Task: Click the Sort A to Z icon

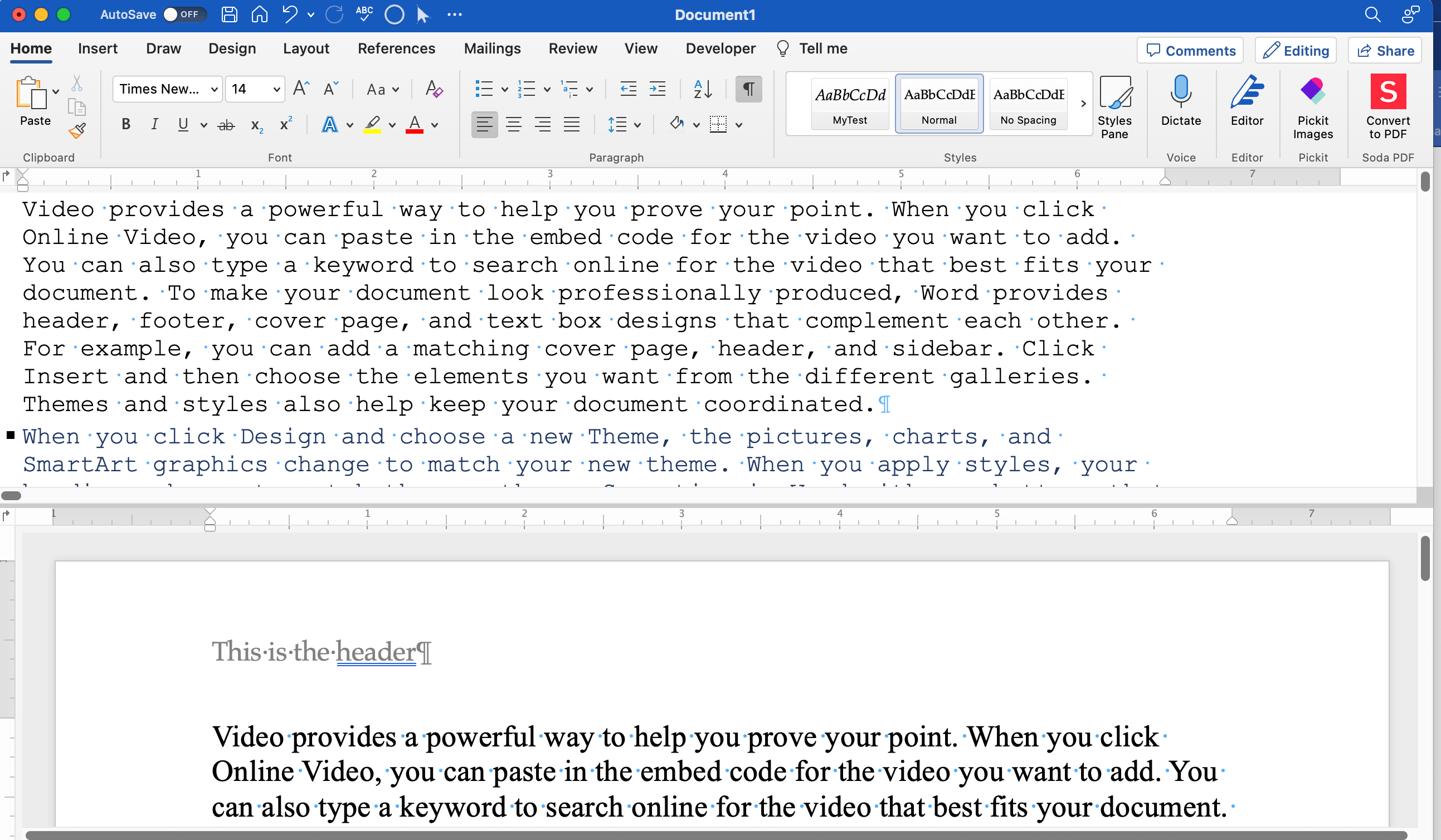Action: point(702,89)
